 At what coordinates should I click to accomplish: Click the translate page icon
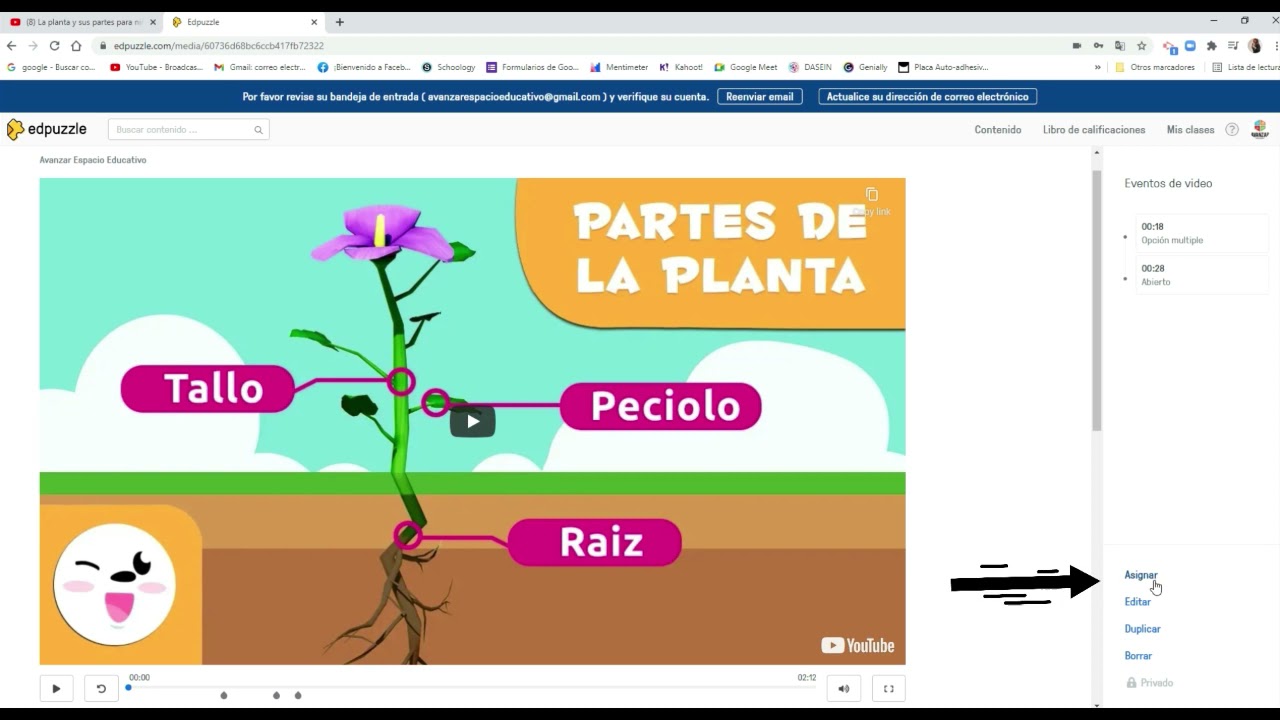coord(1120,45)
